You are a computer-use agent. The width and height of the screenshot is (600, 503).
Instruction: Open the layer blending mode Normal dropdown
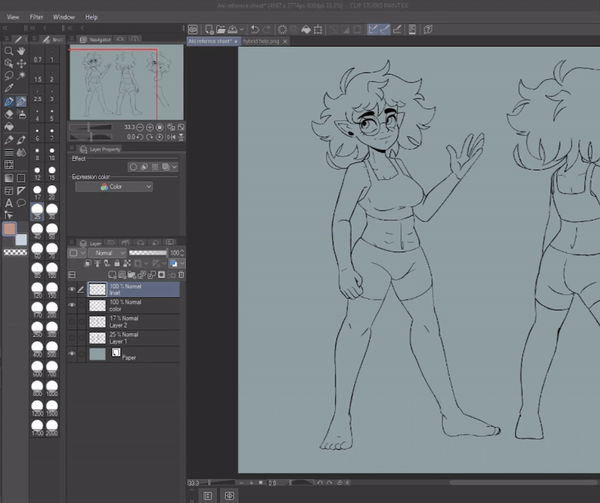[x=108, y=253]
